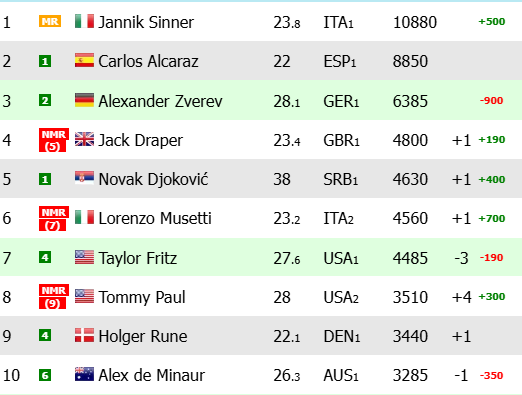522x395 pixels.
Task: Click the red NMR (5) badge for Jack Draper
Action: coord(54,140)
